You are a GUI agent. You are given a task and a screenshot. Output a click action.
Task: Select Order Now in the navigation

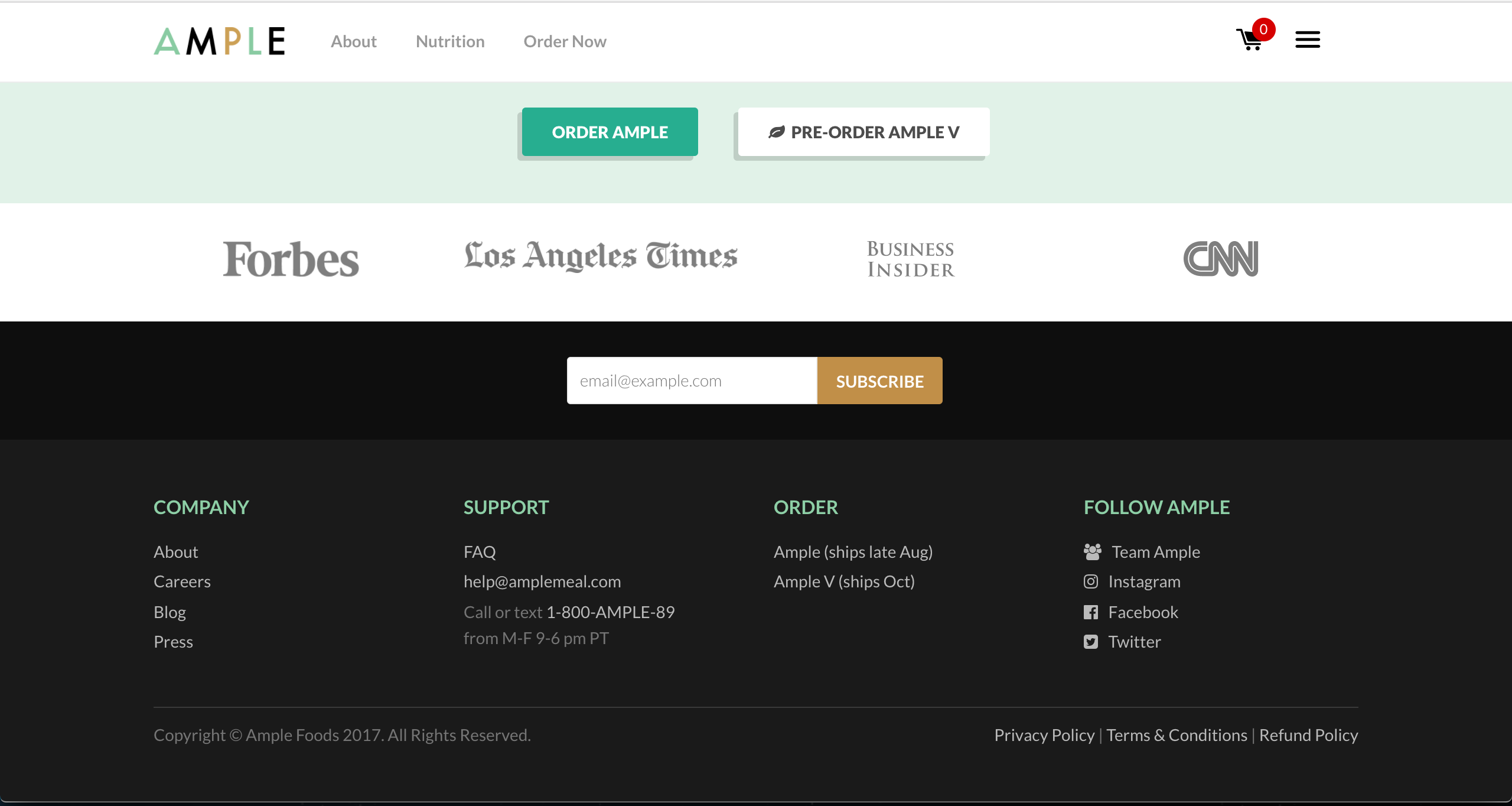(x=565, y=41)
